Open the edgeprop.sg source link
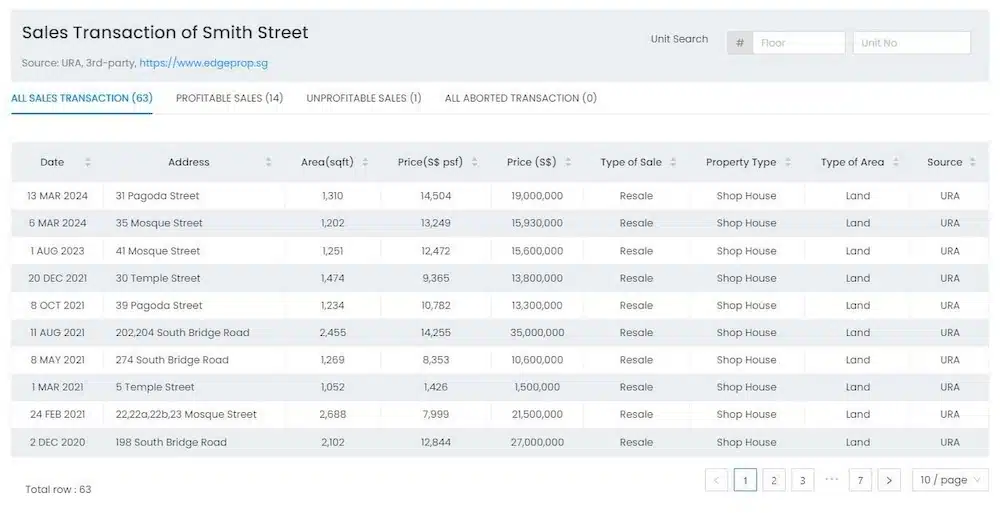Viewport: 1000px width, 513px height. [203, 63]
